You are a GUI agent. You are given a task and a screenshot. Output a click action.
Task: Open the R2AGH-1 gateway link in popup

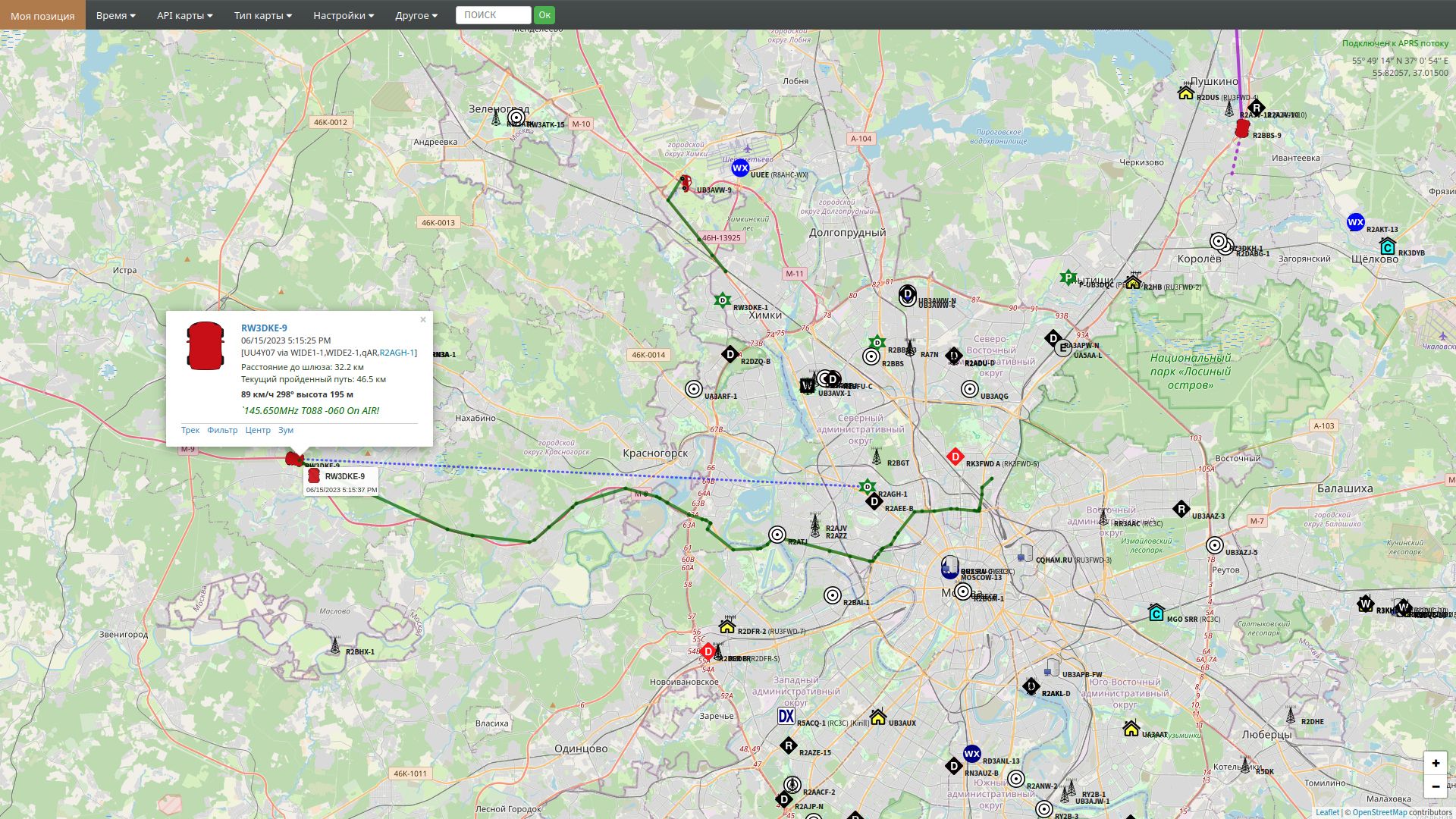pyautogui.click(x=397, y=353)
